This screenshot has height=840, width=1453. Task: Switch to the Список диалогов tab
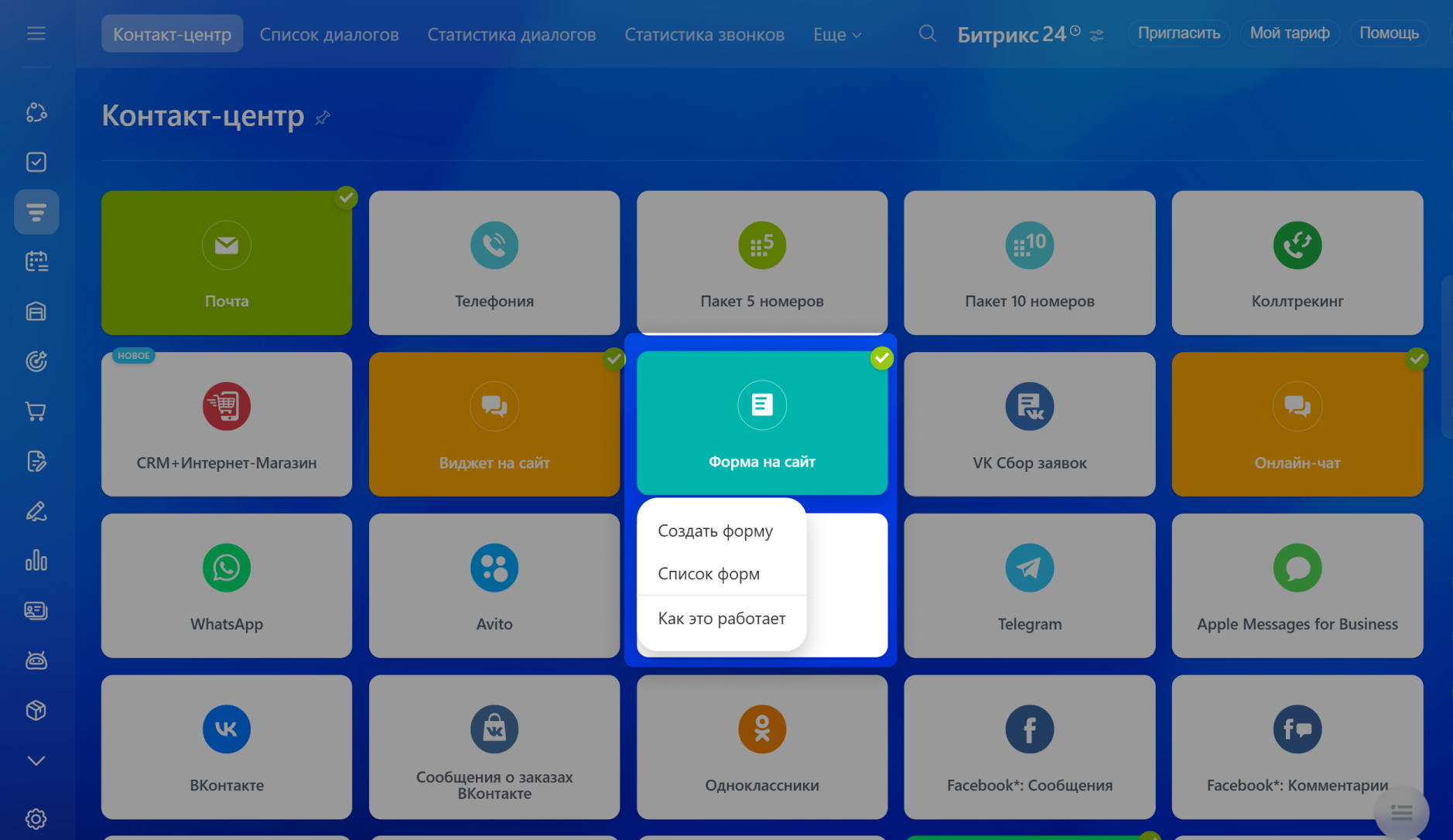click(x=329, y=34)
